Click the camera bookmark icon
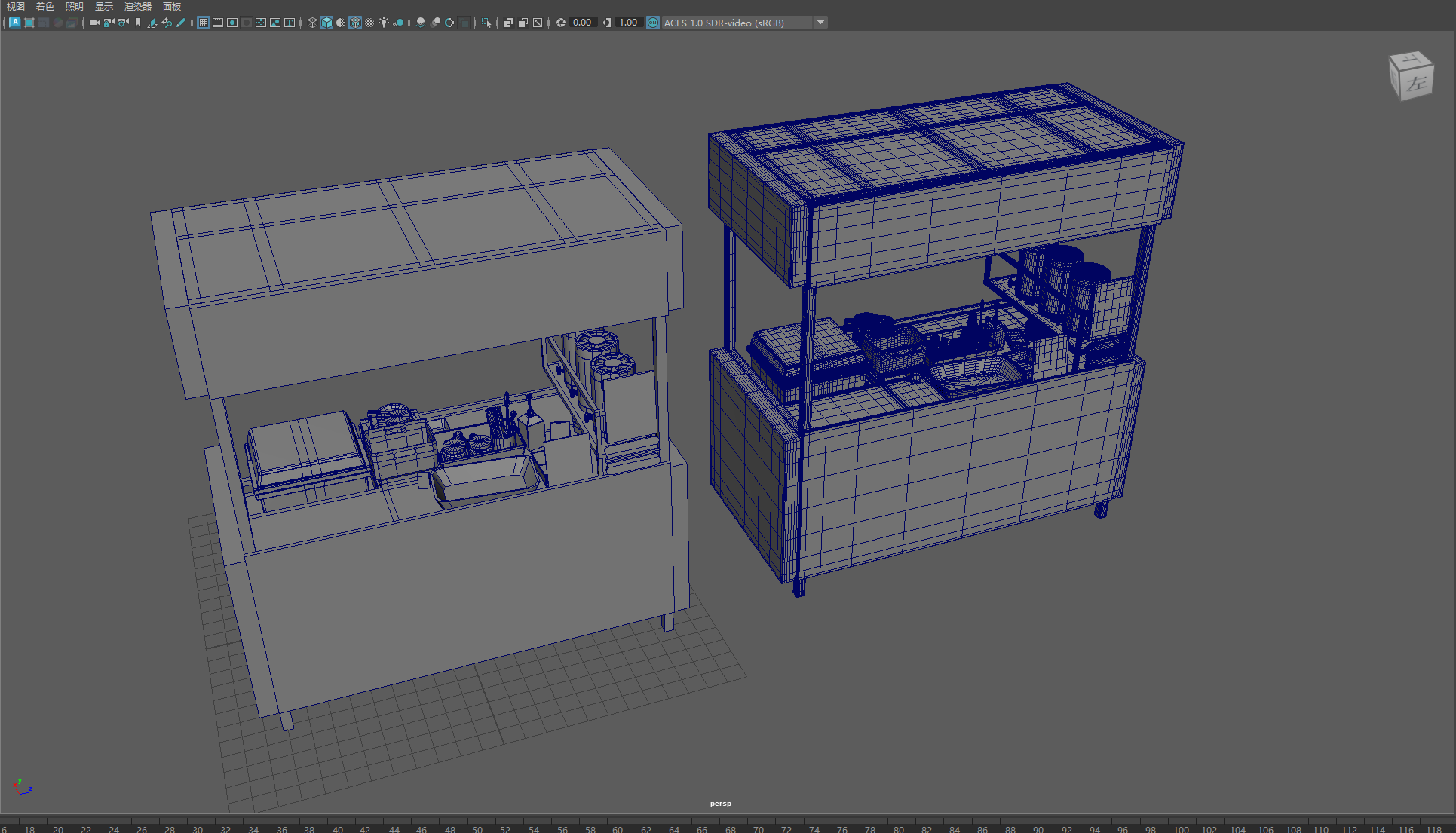 (x=138, y=23)
